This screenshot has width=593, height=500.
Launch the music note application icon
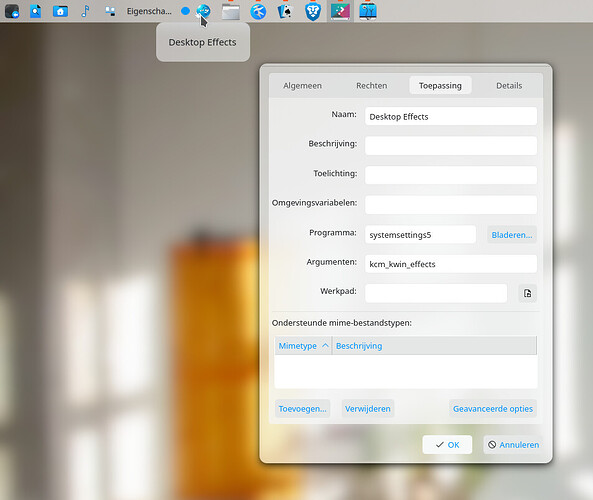[85, 11]
